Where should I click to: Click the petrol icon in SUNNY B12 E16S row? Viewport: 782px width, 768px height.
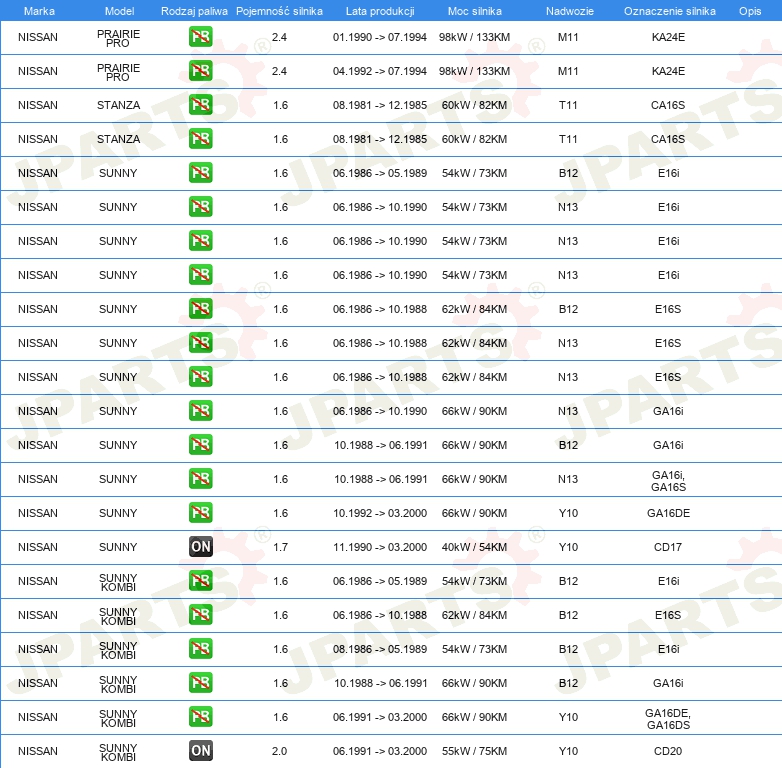pos(200,309)
